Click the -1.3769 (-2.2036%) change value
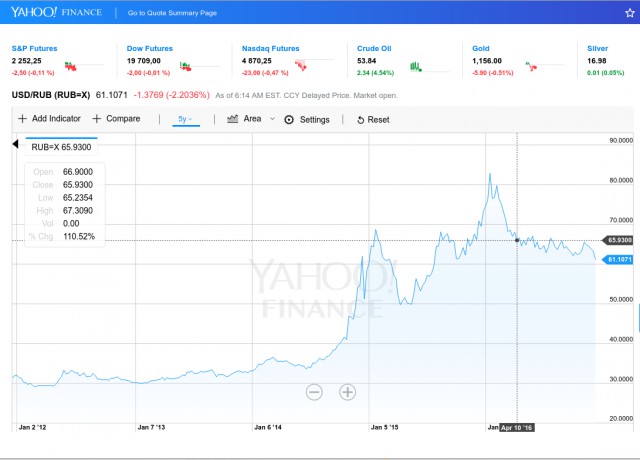640x460 pixels. click(171, 95)
